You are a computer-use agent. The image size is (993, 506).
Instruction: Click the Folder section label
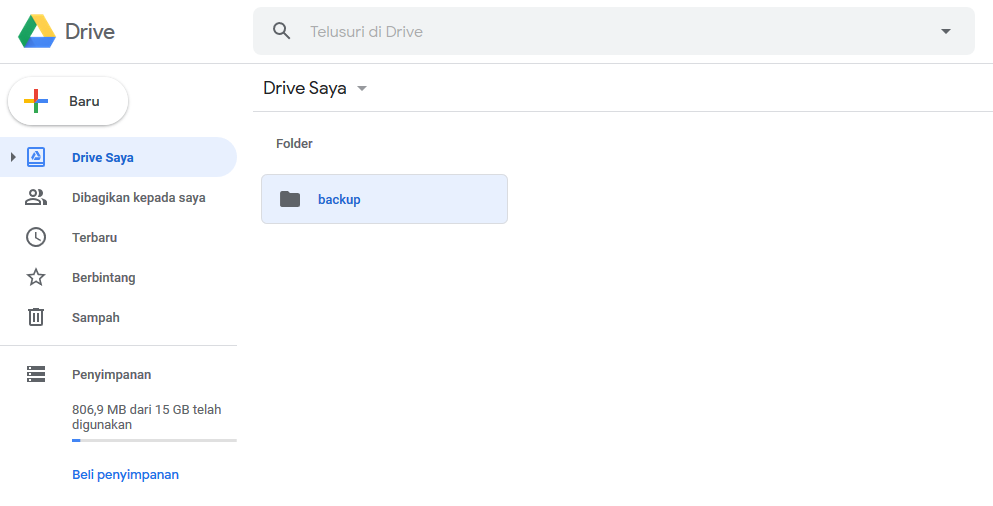(294, 144)
